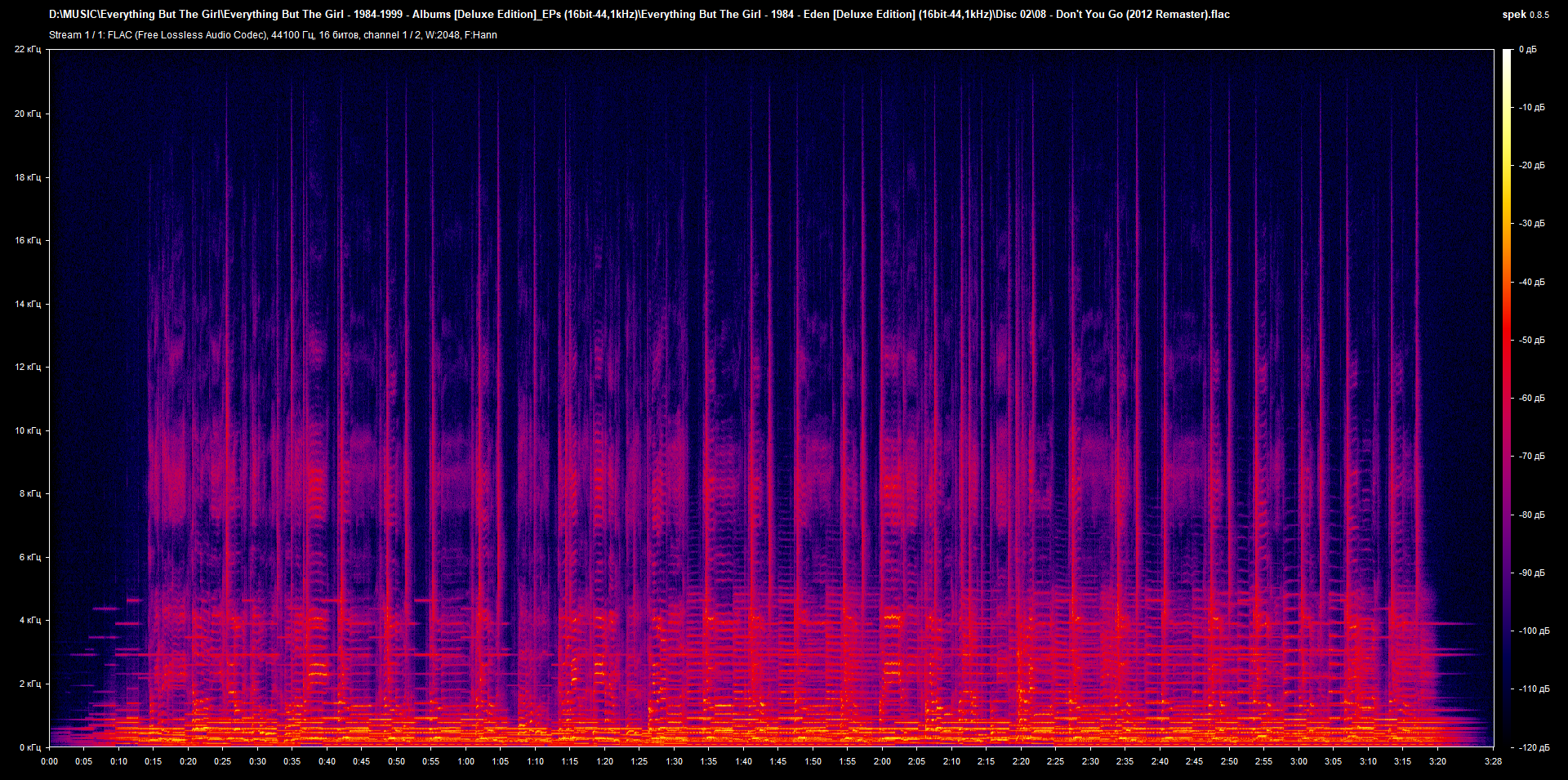This screenshot has height=780, width=1568.
Task: Select the '18 кГц' frequency axis label
Action: 28,177
